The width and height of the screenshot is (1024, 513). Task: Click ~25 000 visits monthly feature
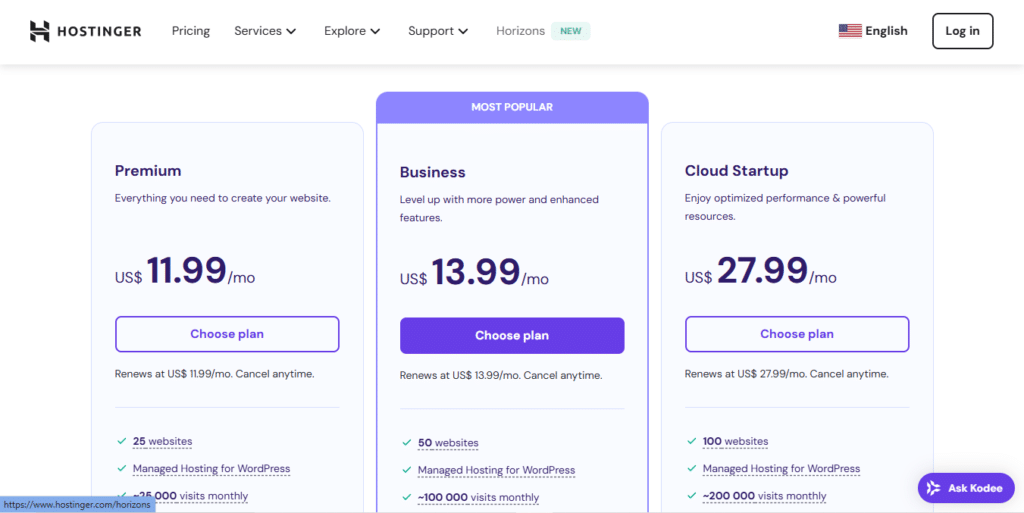[191, 496]
